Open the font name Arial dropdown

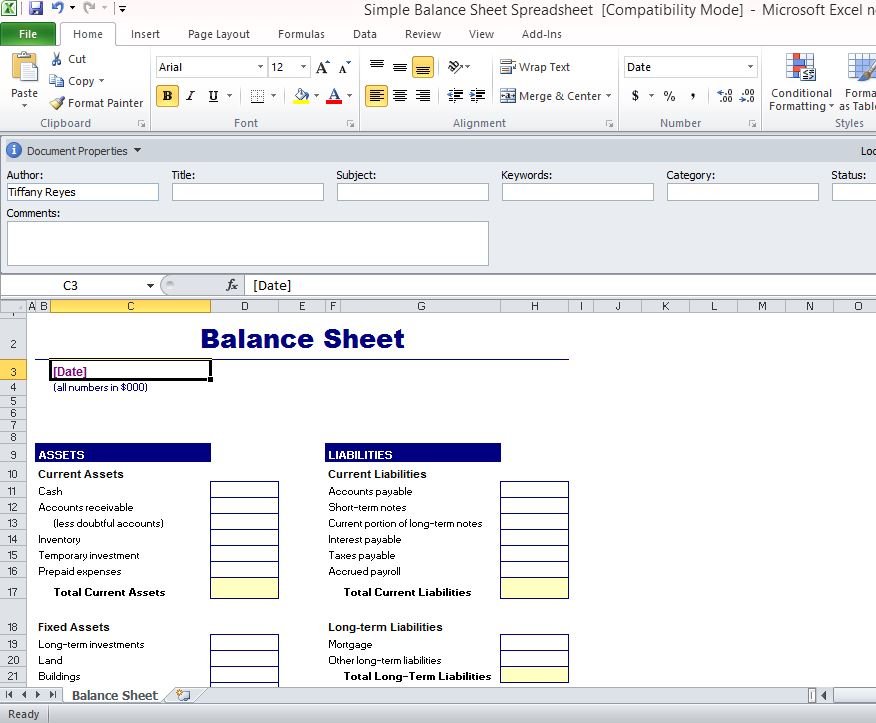click(x=260, y=67)
